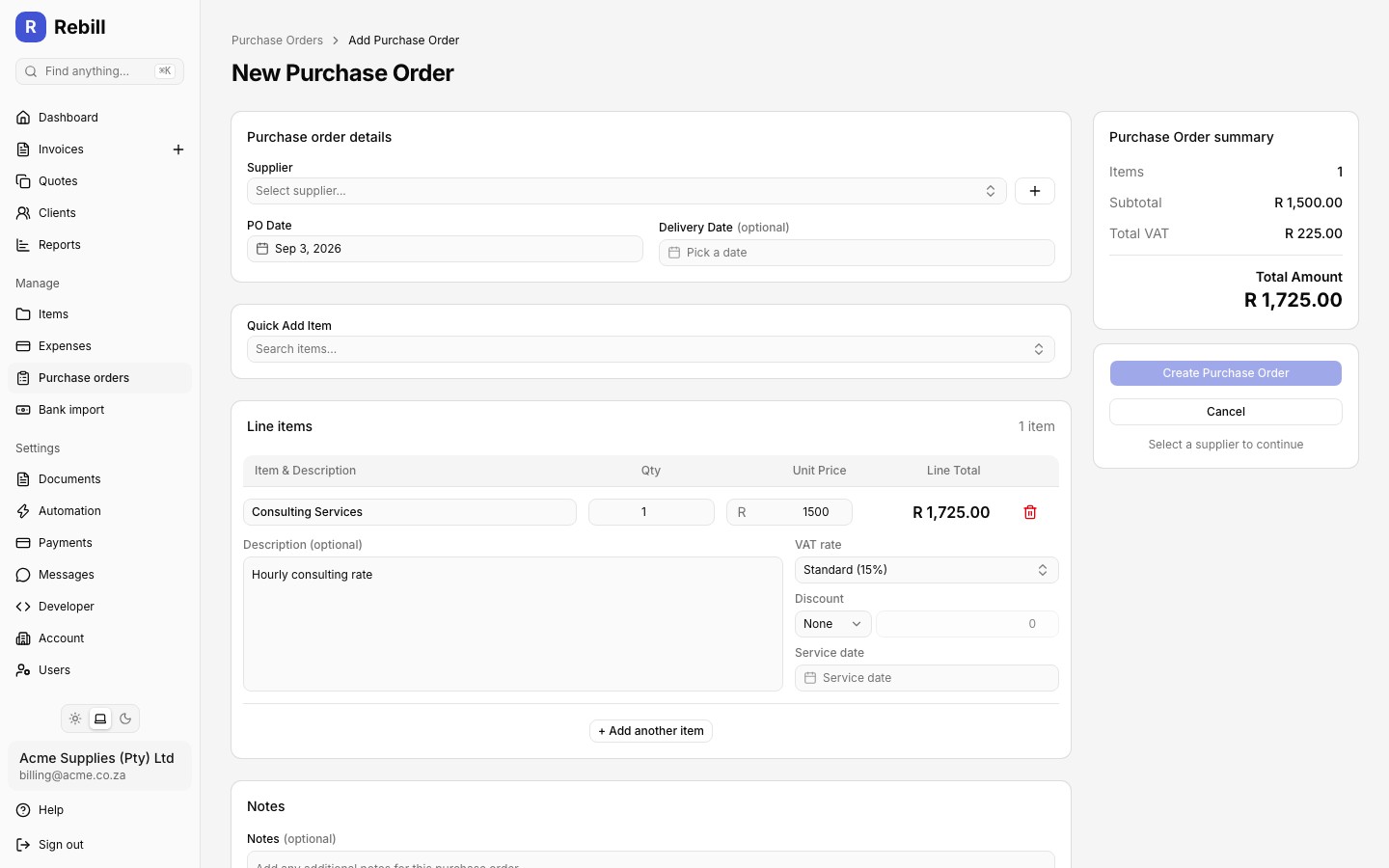
Task: Click the Bank import icon
Action: (x=23, y=410)
